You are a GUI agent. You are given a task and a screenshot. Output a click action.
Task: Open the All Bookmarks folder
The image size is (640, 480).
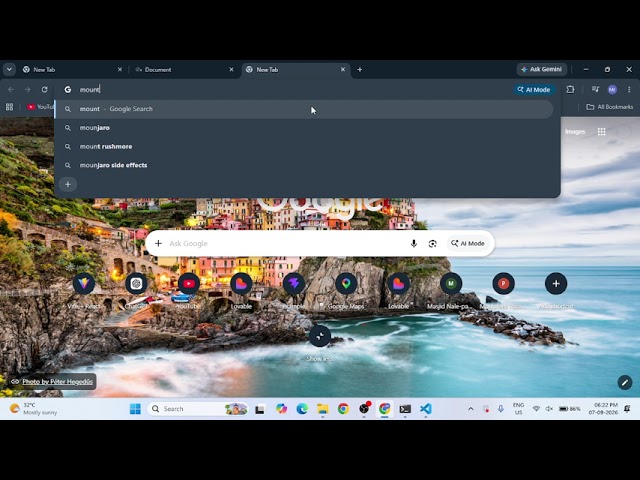[609, 107]
